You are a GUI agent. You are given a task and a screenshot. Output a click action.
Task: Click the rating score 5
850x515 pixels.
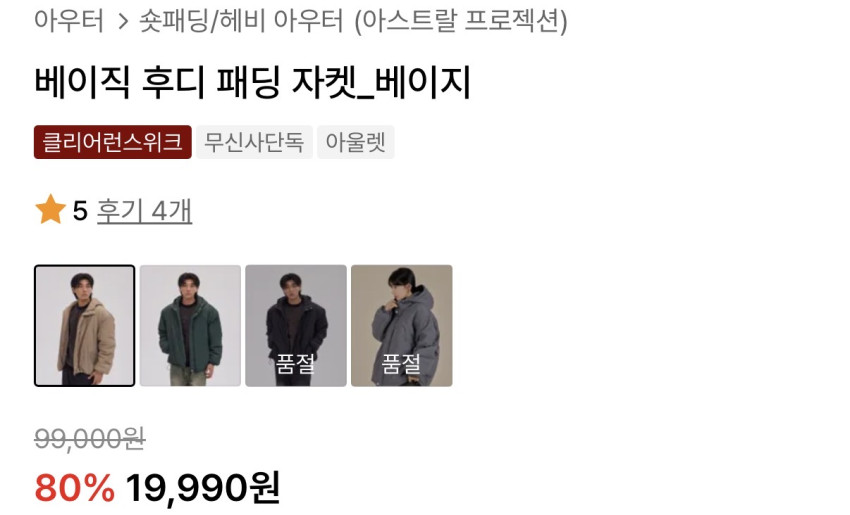click(x=80, y=211)
